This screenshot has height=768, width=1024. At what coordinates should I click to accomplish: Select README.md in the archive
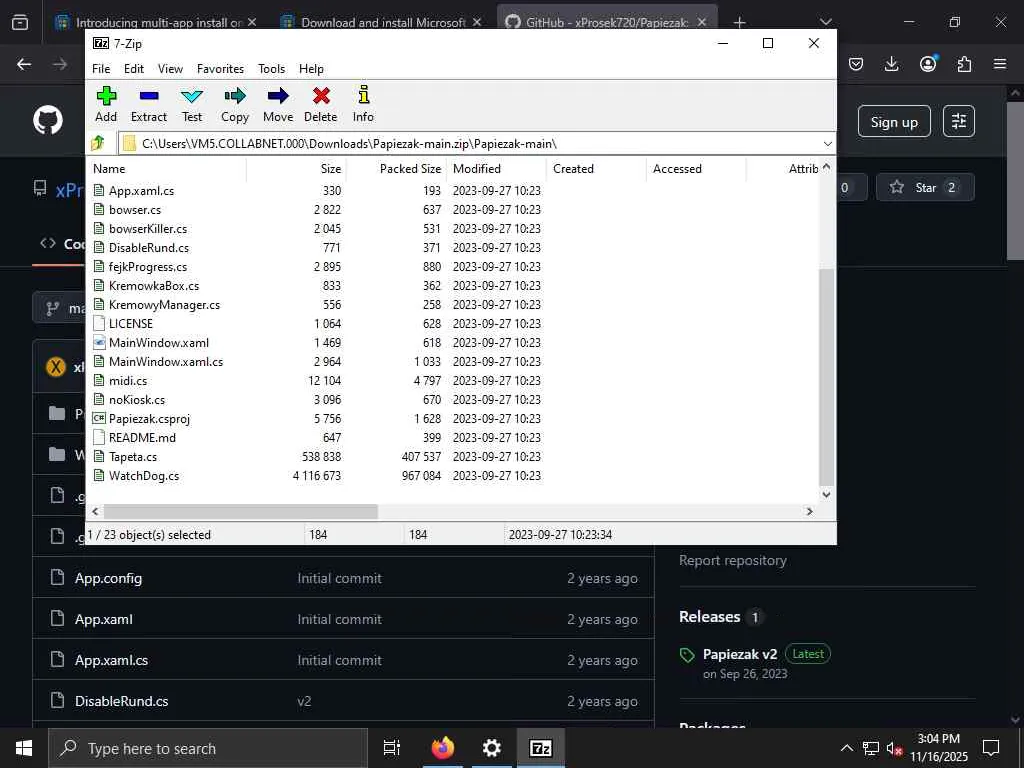(x=142, y=438)
